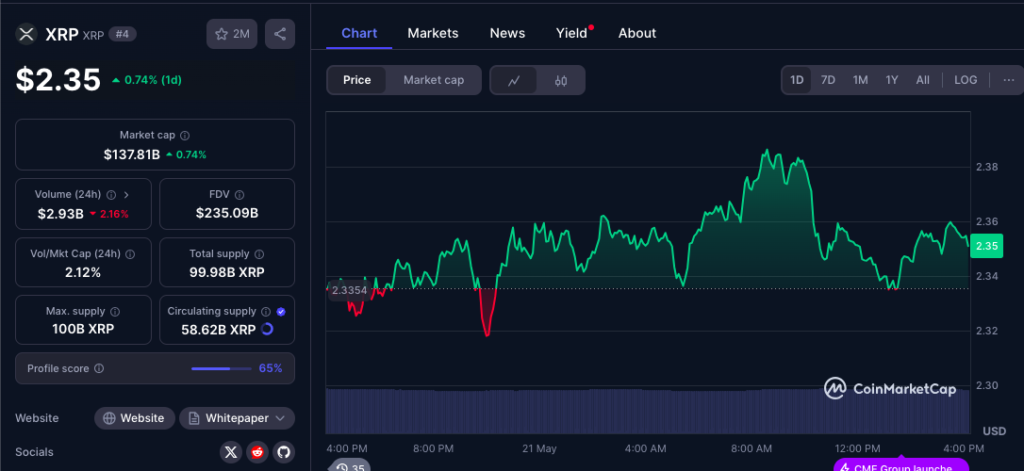Switch to line chart icon
The height and width of the screenshot is (471, 1024).
pos(514,80)
